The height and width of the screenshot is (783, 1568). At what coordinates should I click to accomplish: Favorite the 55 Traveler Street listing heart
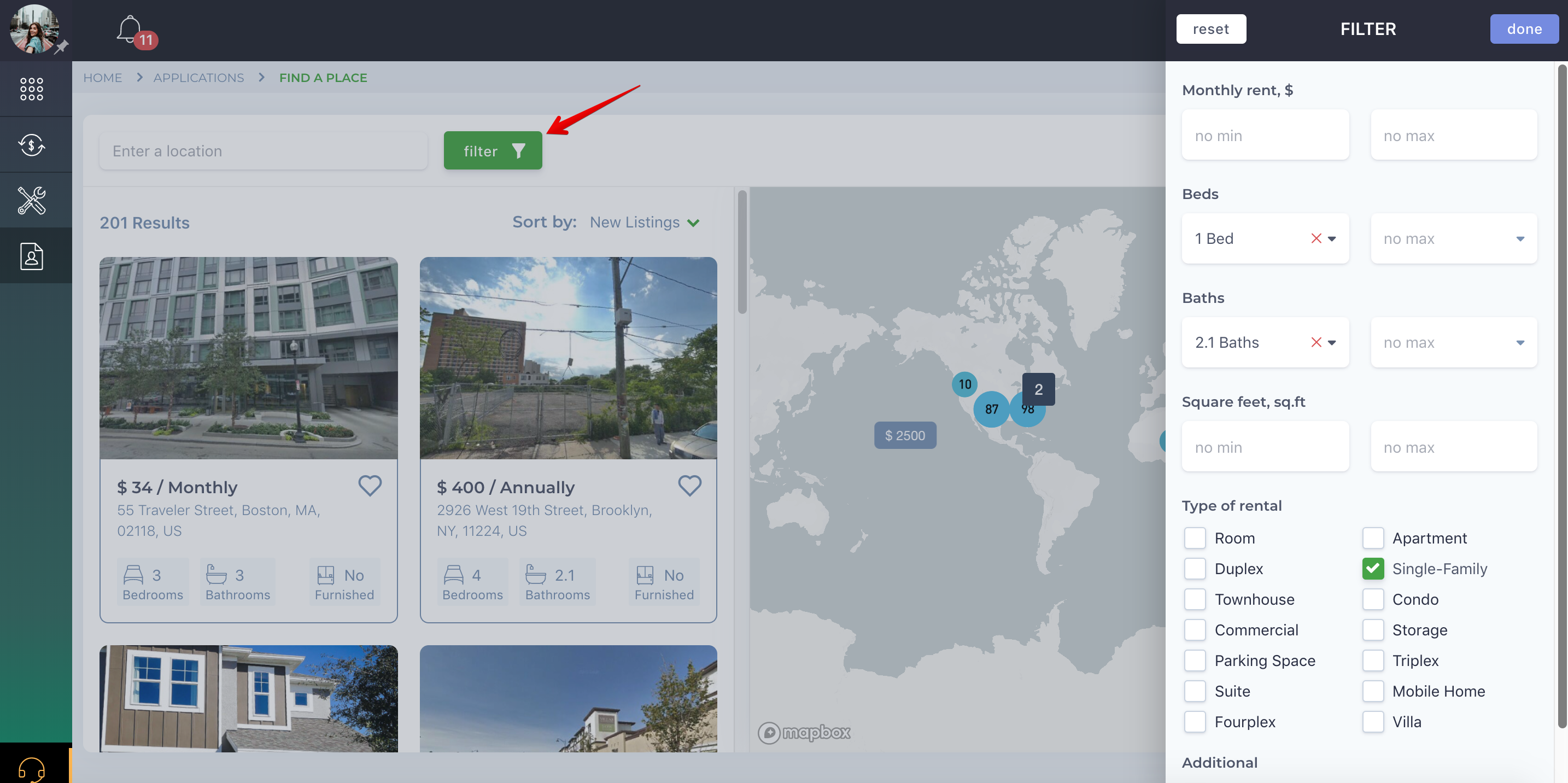click(370, 485)
